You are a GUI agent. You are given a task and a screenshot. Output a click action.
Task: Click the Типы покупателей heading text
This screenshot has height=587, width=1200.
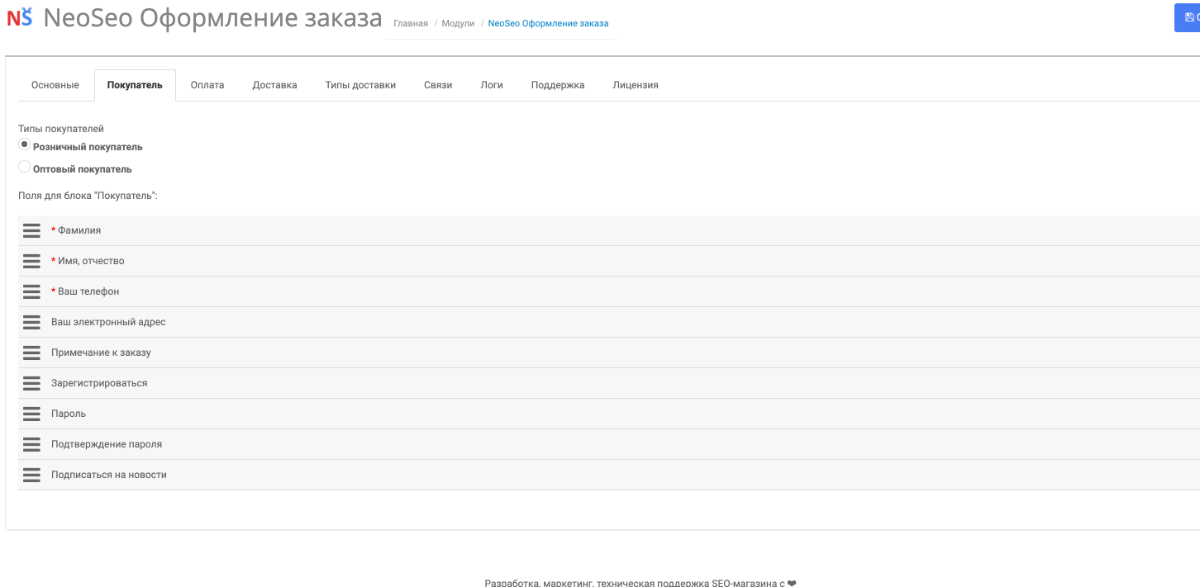(61, 128)
